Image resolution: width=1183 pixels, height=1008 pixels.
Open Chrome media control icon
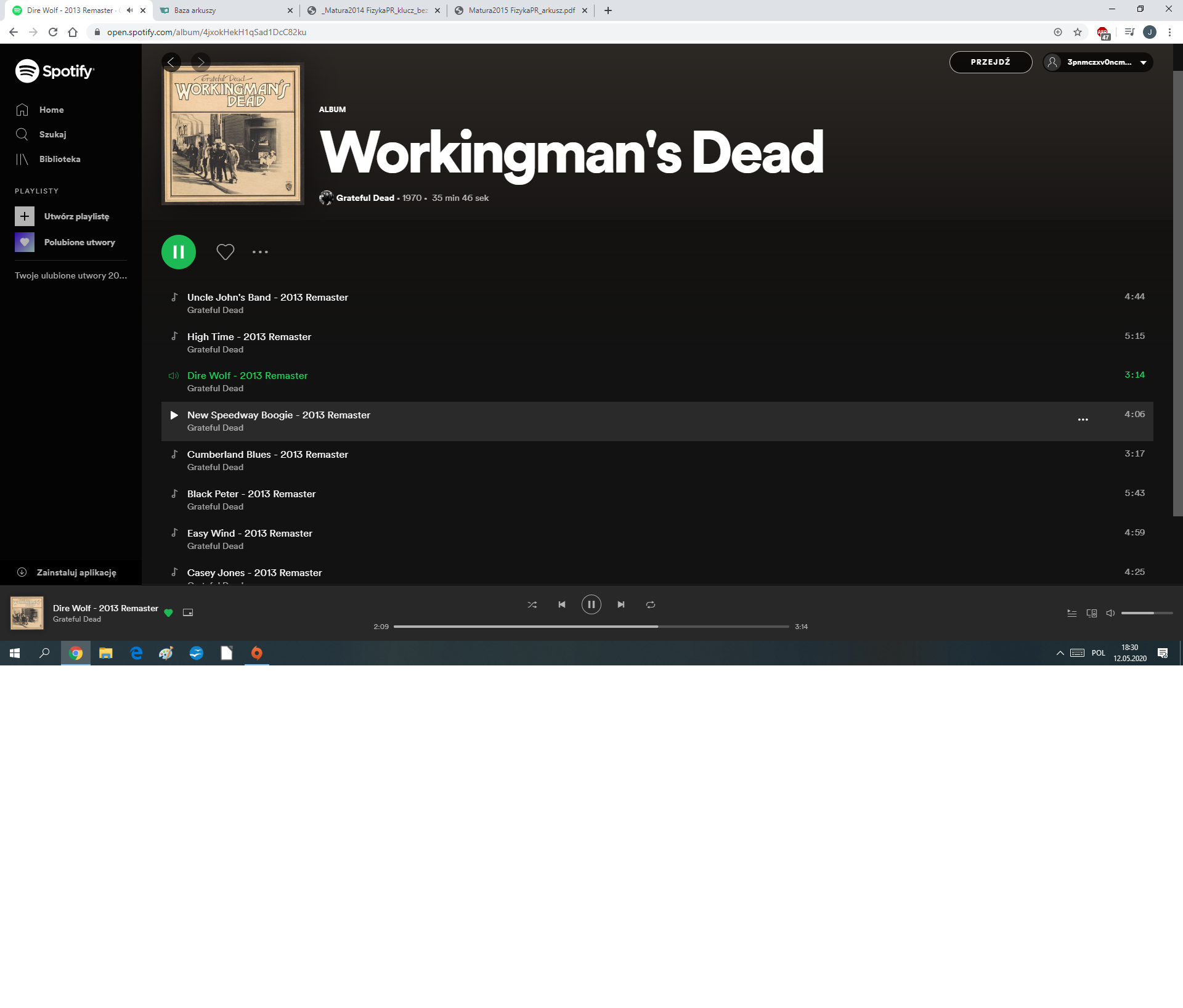click(x=1129, y=32)
